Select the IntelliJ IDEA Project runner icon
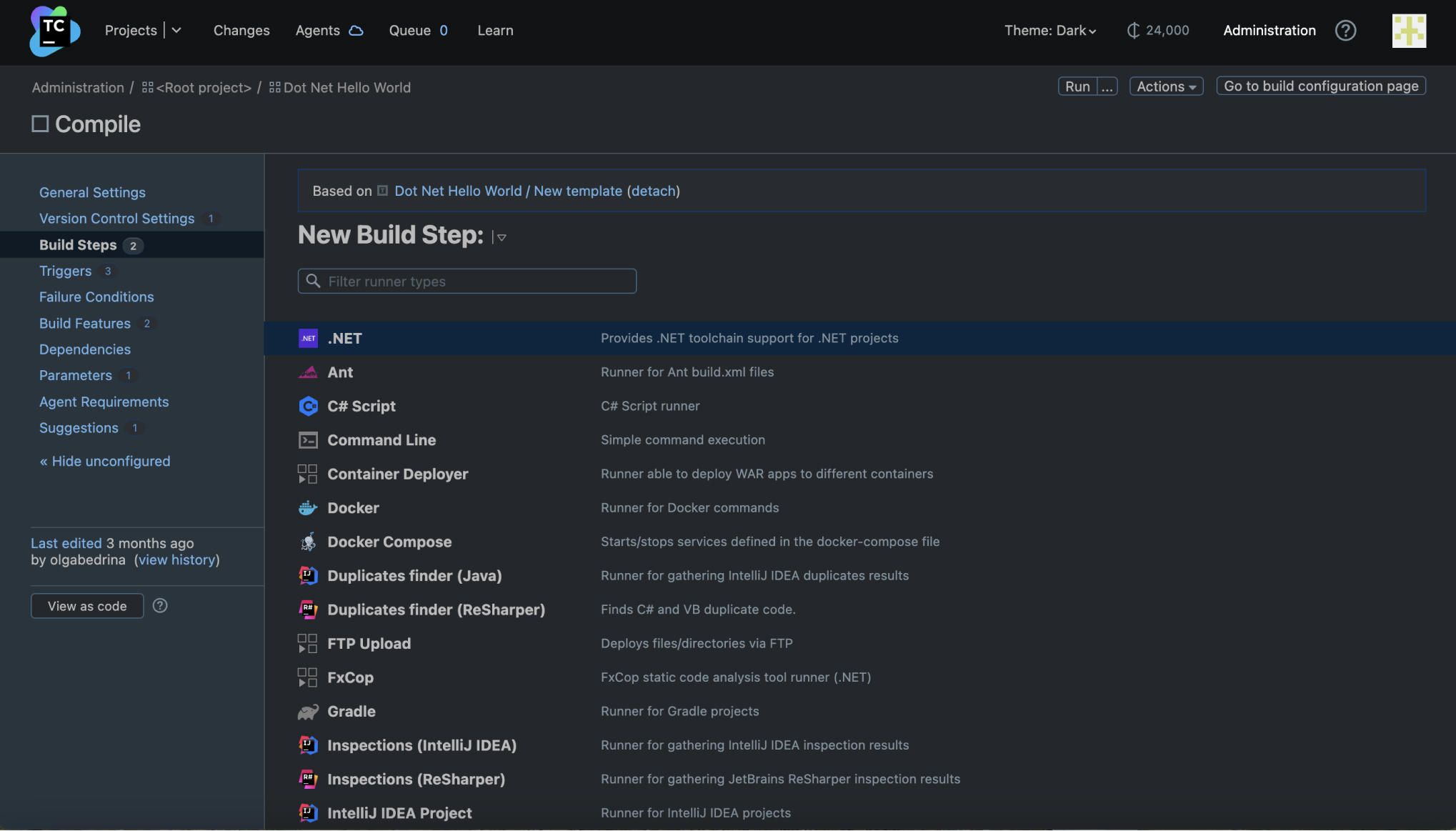Image resolution: width=1456 pixels, height=831 pixels. [308, 812]
